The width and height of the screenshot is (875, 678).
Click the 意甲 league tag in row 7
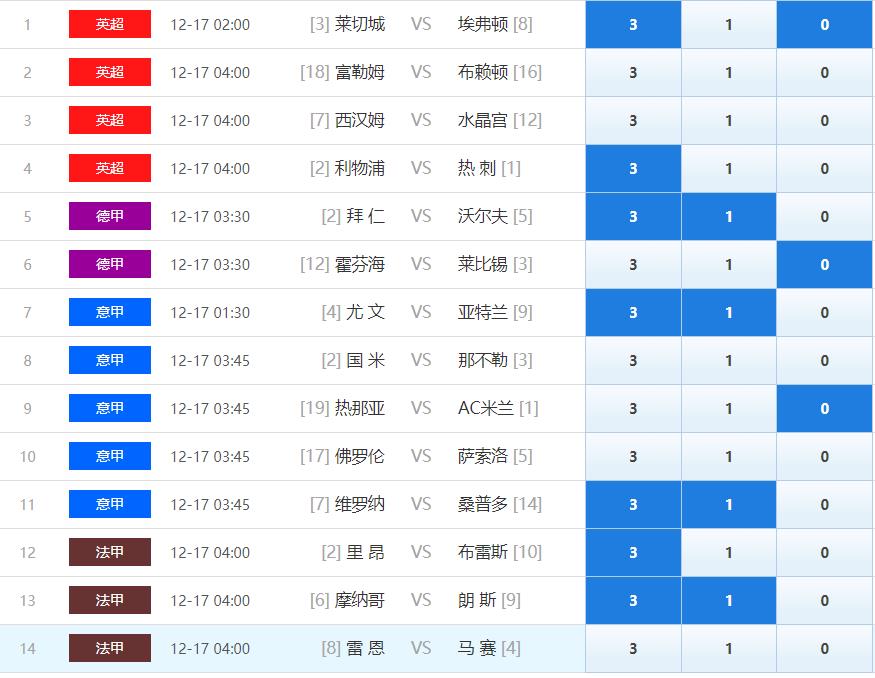tap(110, 312)
